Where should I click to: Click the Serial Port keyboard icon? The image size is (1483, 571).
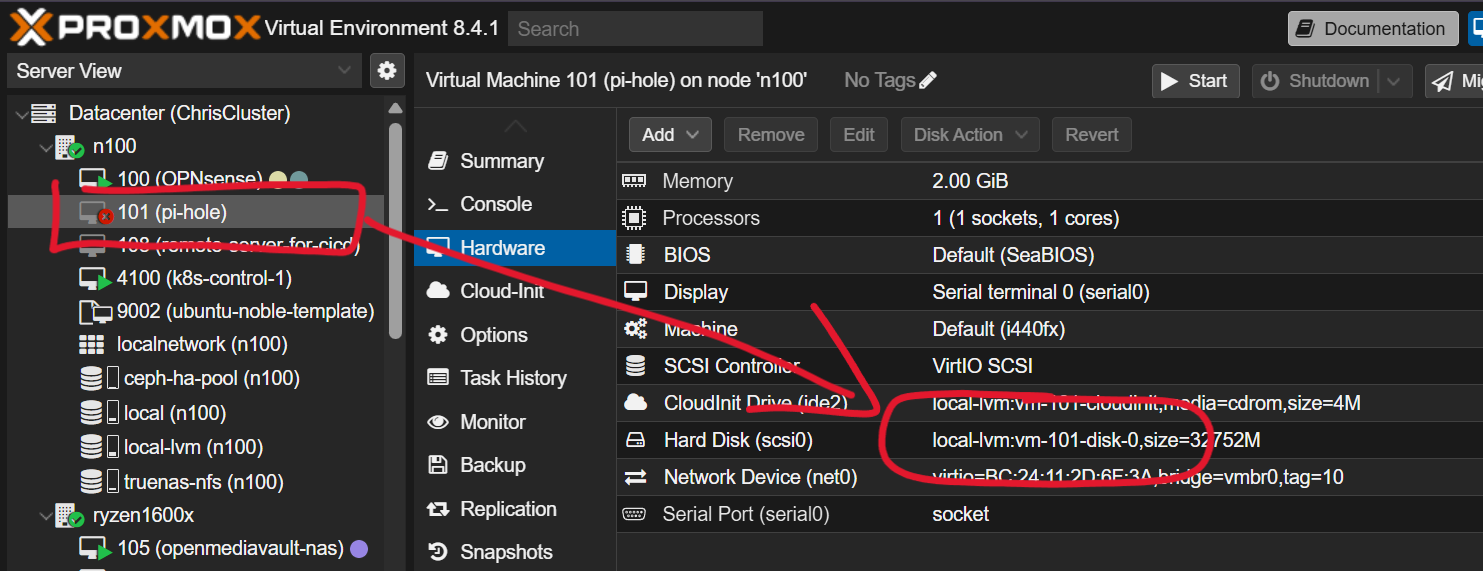pos(634,514)
